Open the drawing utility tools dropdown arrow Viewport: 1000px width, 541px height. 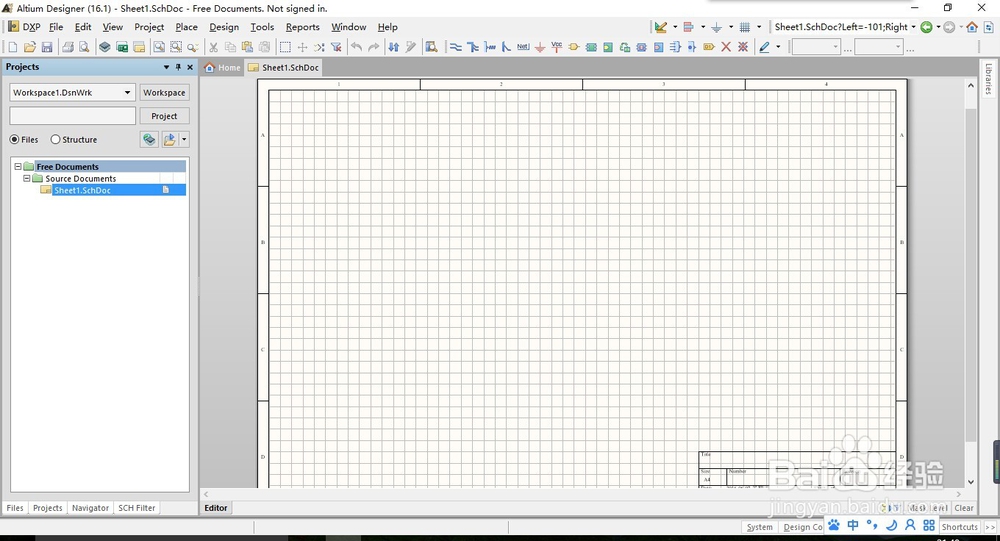pos(675,27)
